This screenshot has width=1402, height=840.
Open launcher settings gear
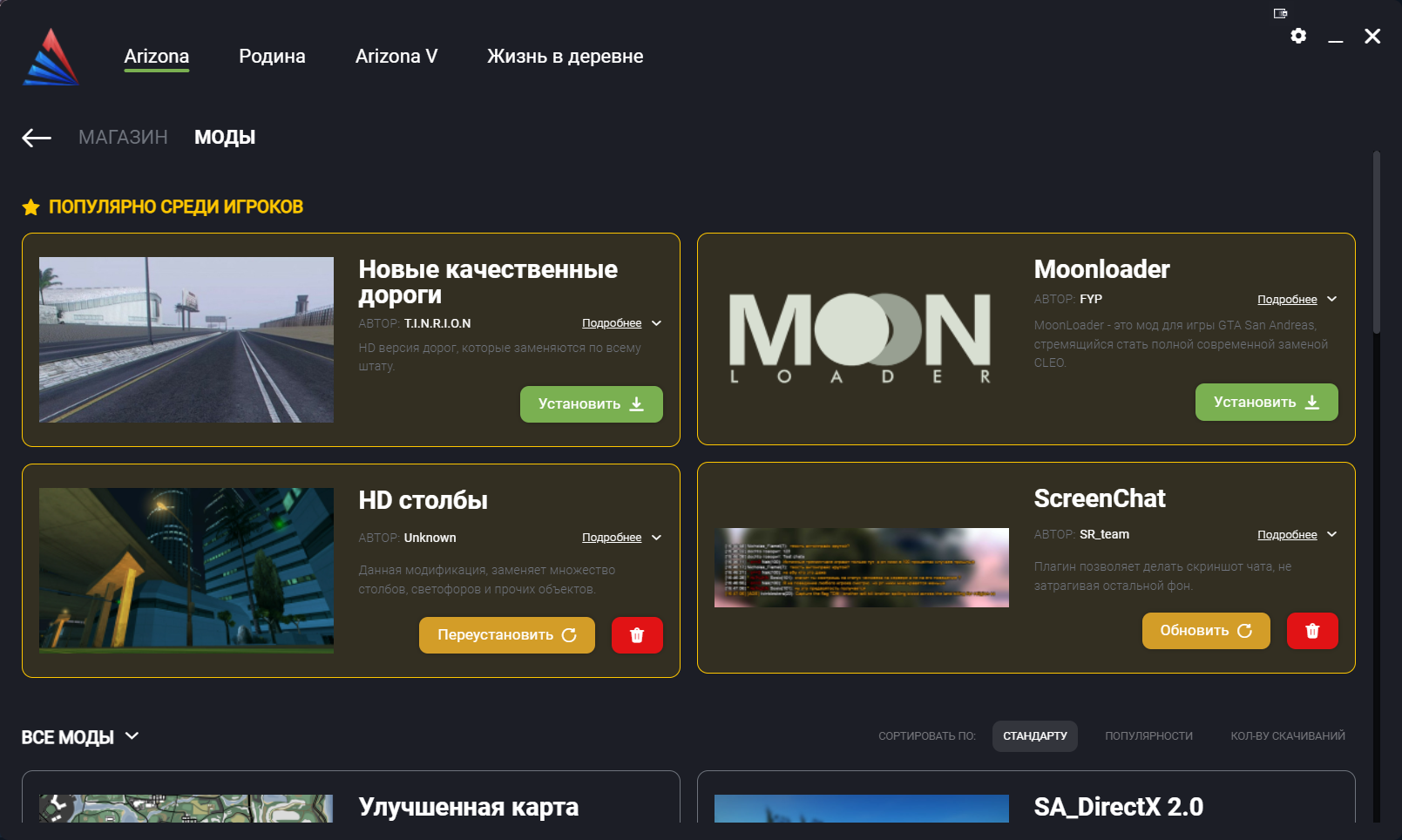1298,36
